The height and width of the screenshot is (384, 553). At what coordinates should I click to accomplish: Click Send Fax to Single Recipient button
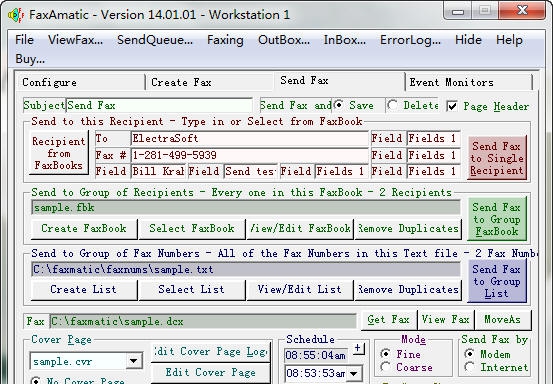(497, 158)
